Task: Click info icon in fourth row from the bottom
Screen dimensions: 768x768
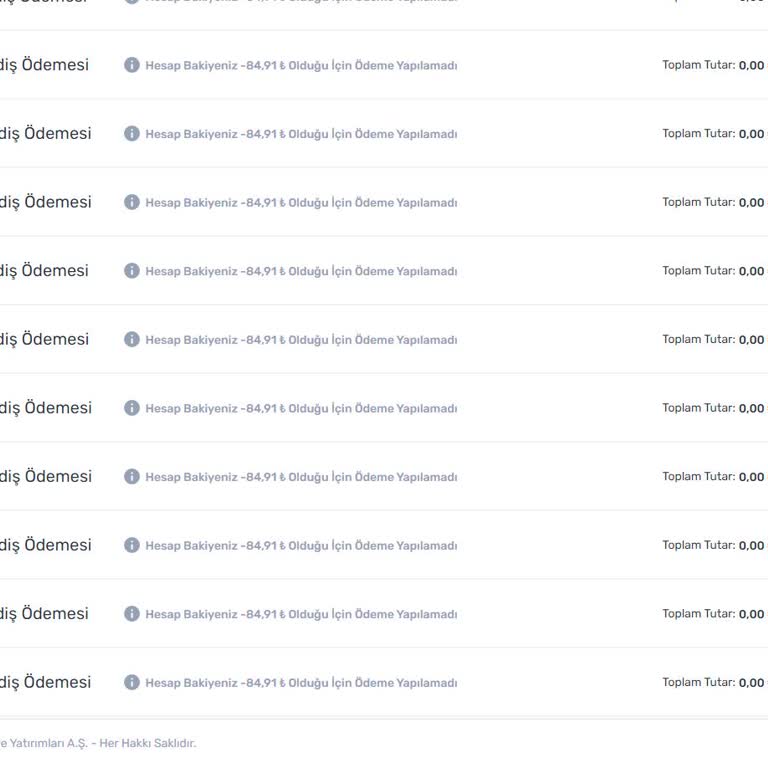Action: coord(132,477)
